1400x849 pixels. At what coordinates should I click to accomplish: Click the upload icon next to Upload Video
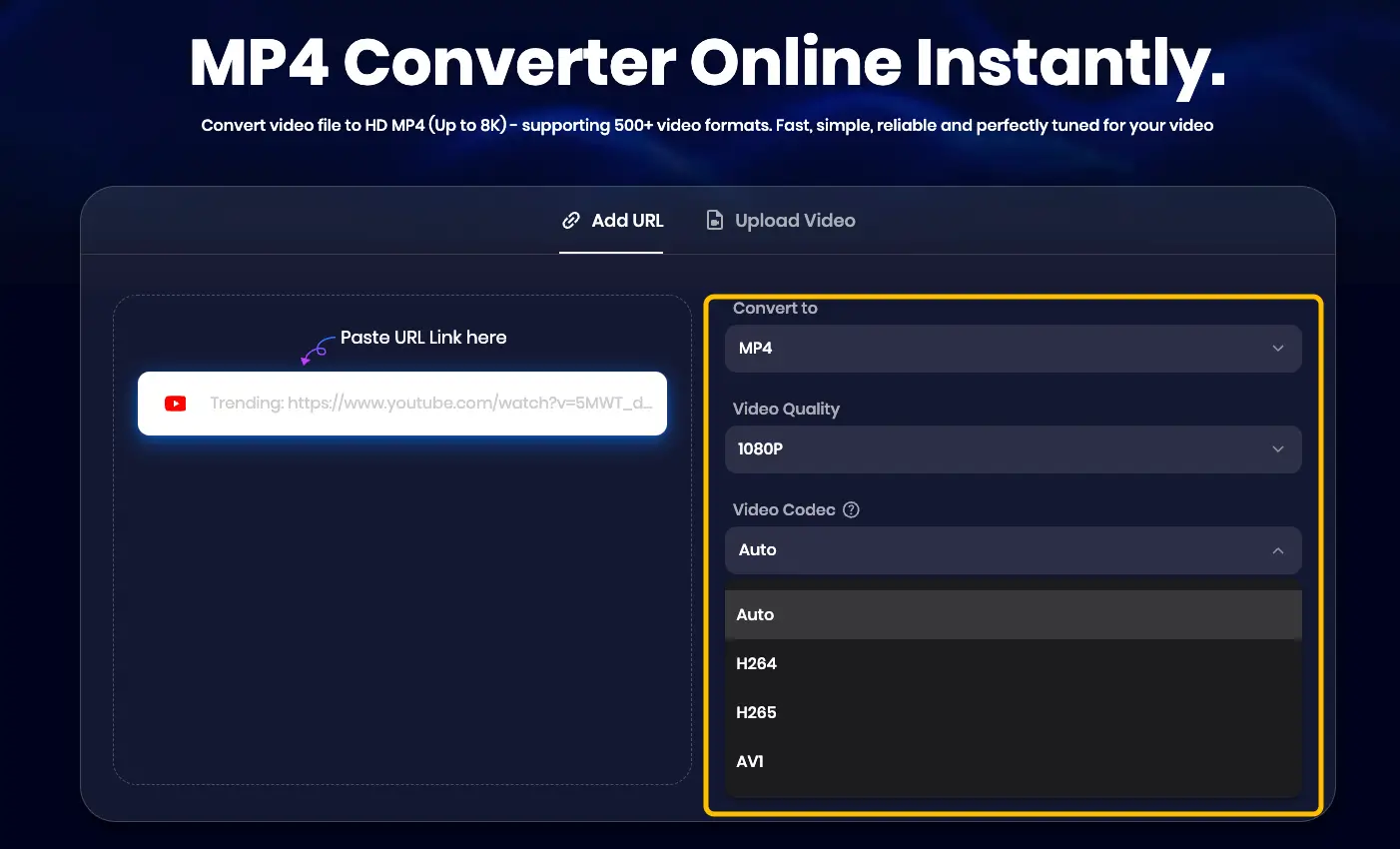(x=714, y=220)
